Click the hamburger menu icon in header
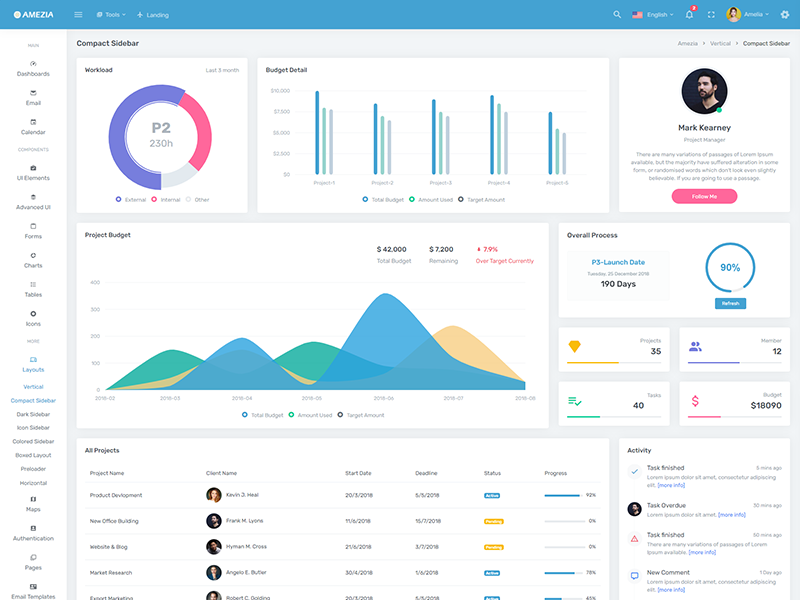 pos(79,15)
